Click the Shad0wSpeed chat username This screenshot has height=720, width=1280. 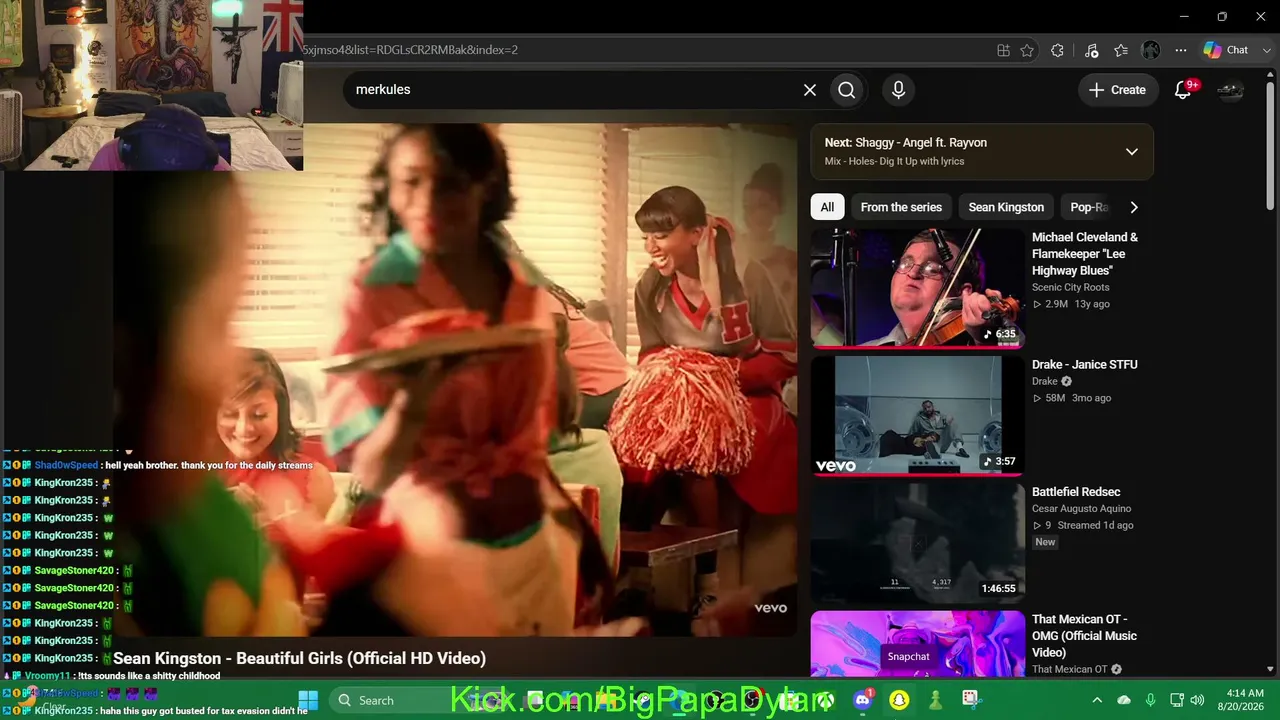[66, 465]
